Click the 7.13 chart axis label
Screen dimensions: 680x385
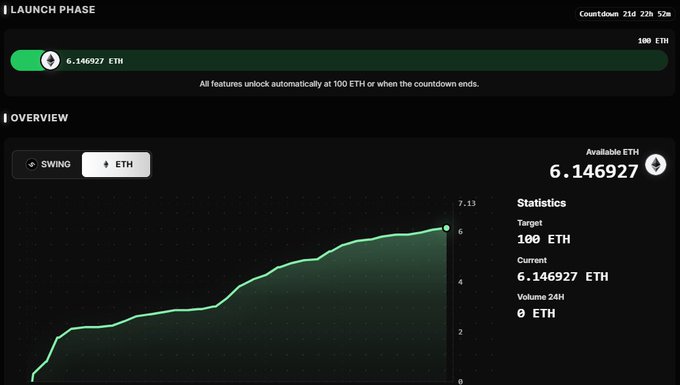(x=467, y=203)
